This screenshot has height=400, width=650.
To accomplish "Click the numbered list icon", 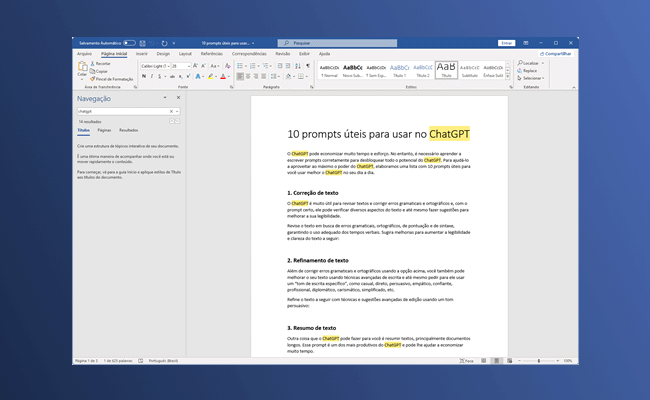I will tap(252, 66).
